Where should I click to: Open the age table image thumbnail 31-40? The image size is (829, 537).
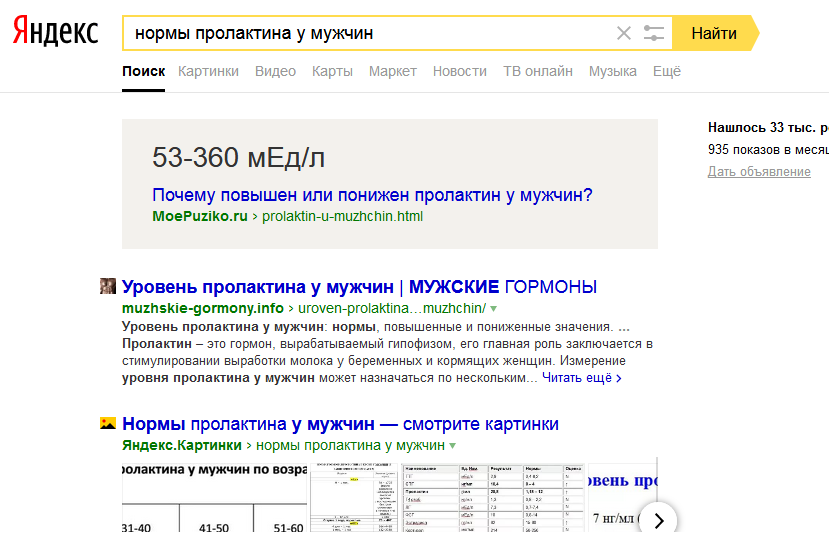coord(215,497)
